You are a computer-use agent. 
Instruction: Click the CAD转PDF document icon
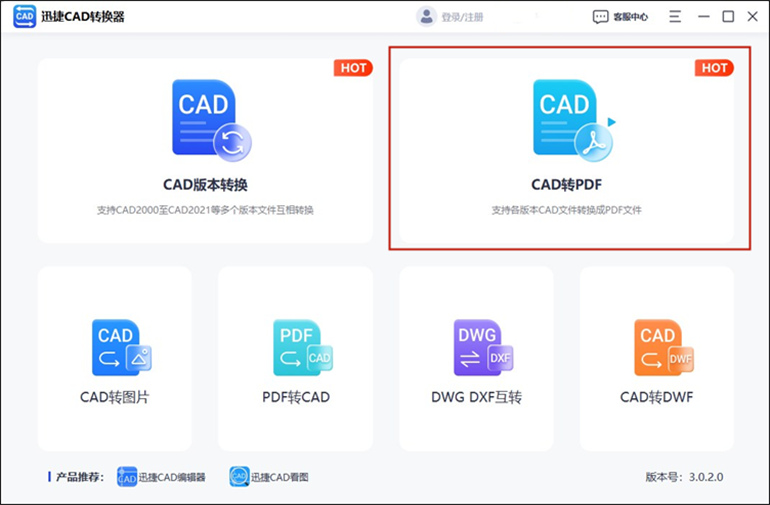[574, 120]
